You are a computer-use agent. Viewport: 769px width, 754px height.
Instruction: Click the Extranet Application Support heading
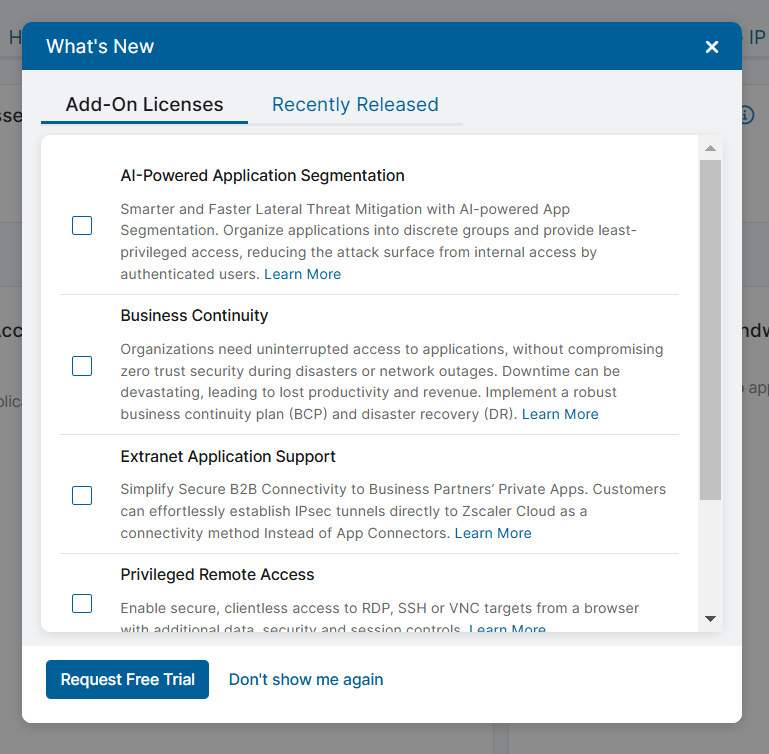[228, 456]
